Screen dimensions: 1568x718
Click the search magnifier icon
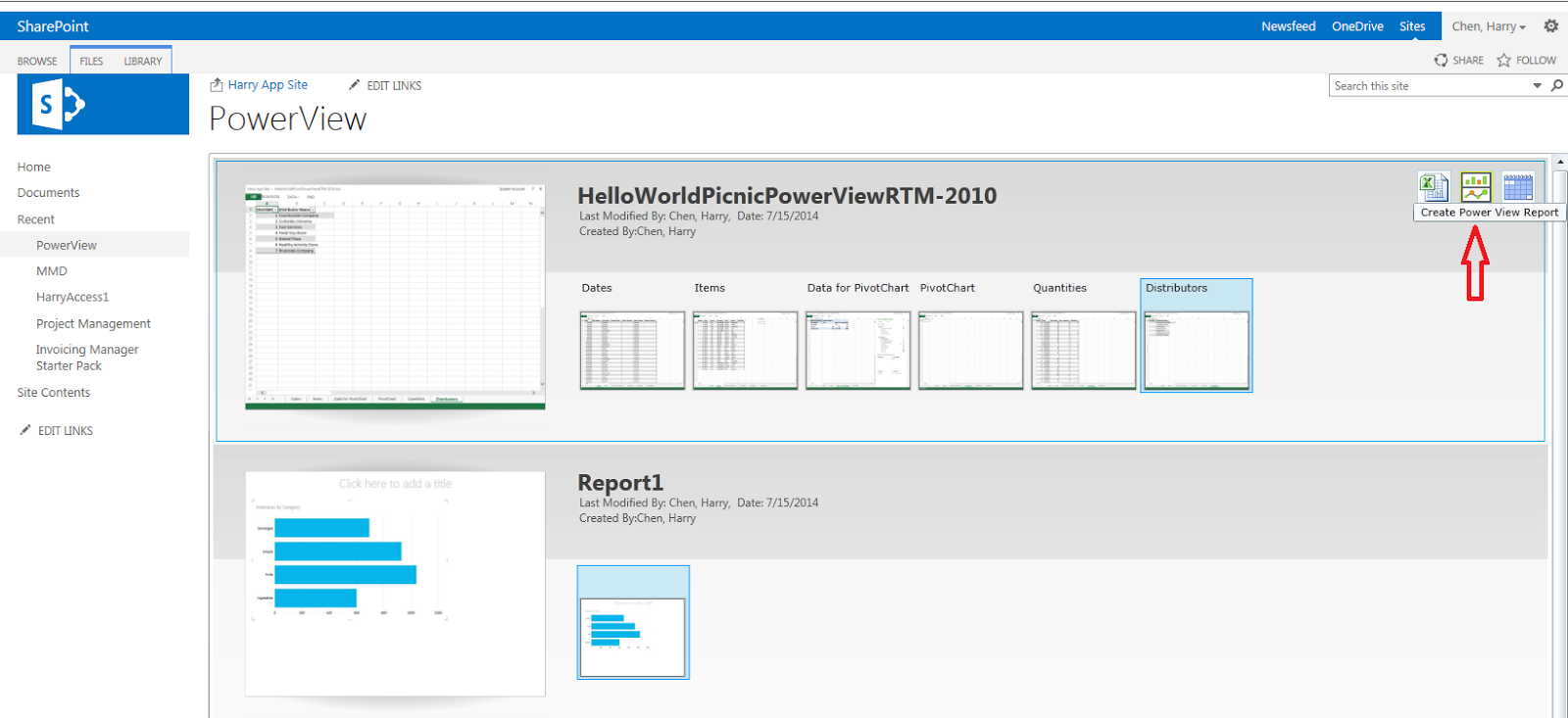coord(1556,85)
